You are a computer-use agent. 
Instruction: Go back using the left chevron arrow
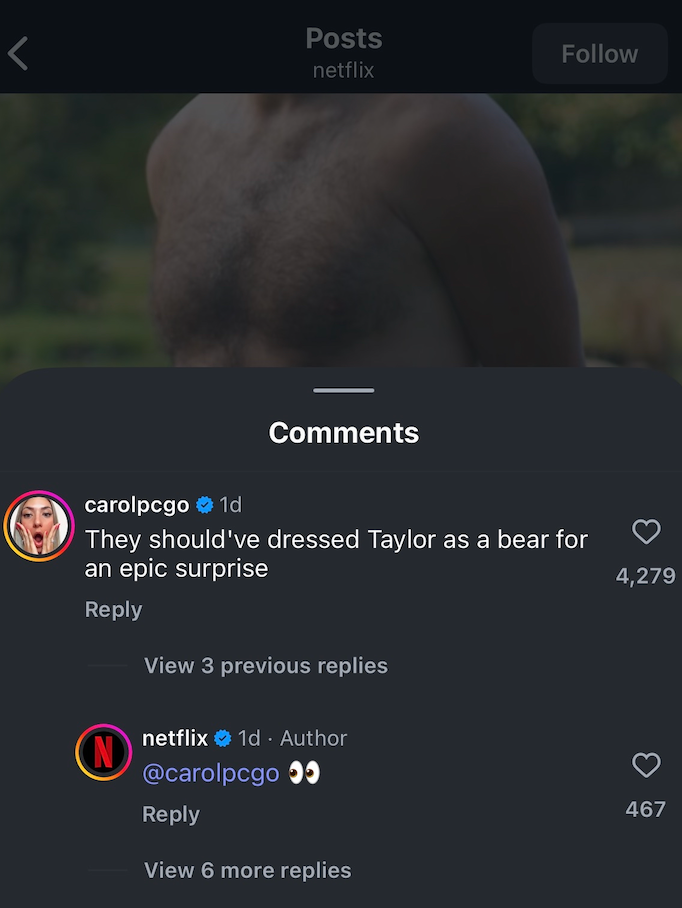click(18, 54)
